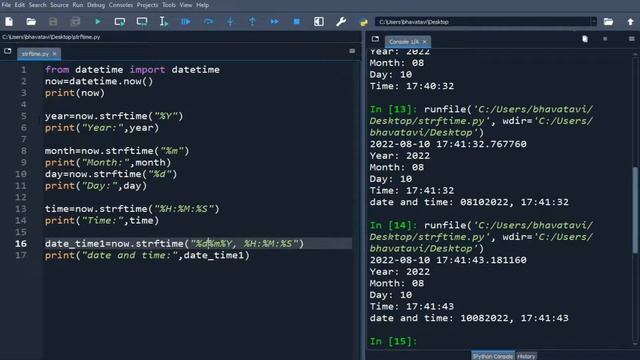Open file using folder toolbar icon
The height and width of the screenshot is (360, 640).
click(31, 22)
